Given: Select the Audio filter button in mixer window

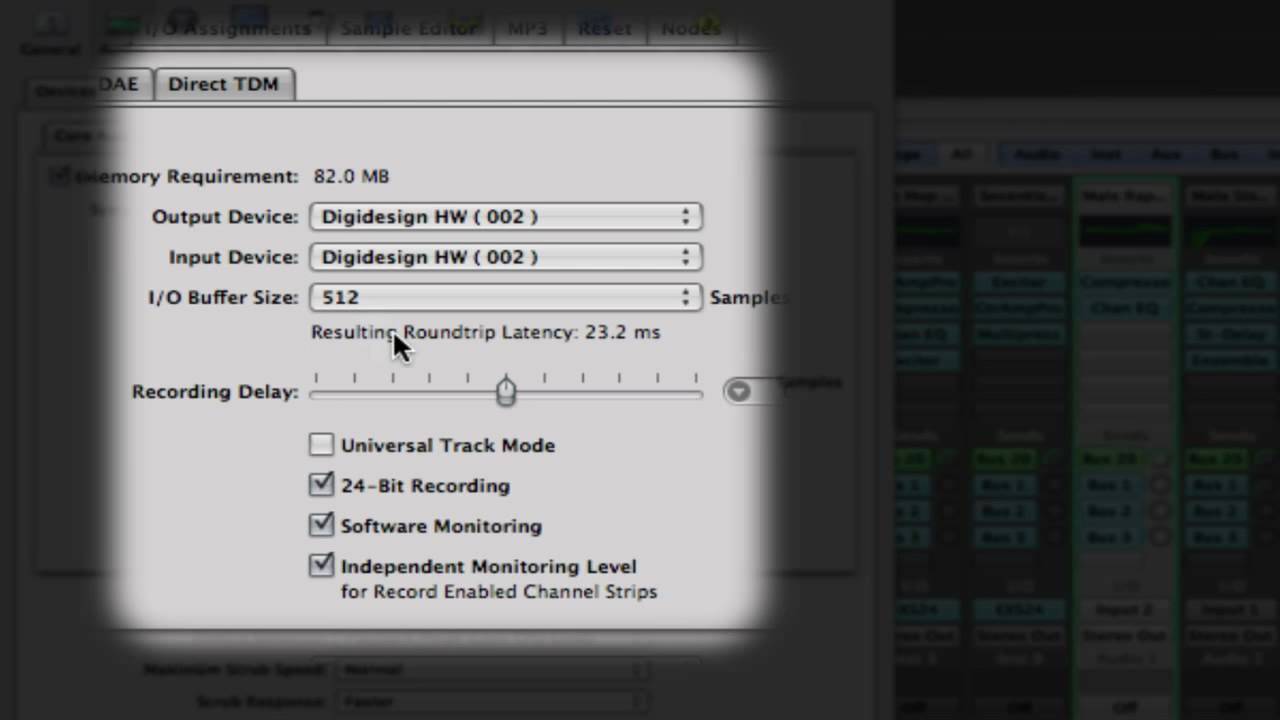Looking at the screenshot, I should coord(1037,154).
